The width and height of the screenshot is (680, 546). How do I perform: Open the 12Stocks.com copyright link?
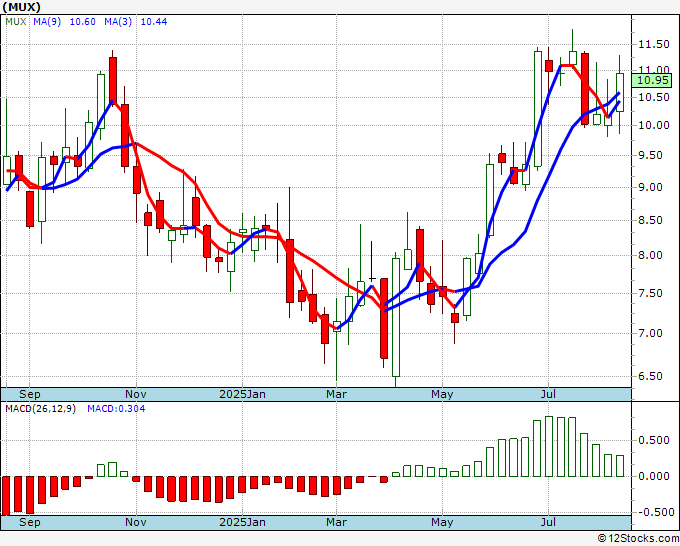tap(638, 539)
